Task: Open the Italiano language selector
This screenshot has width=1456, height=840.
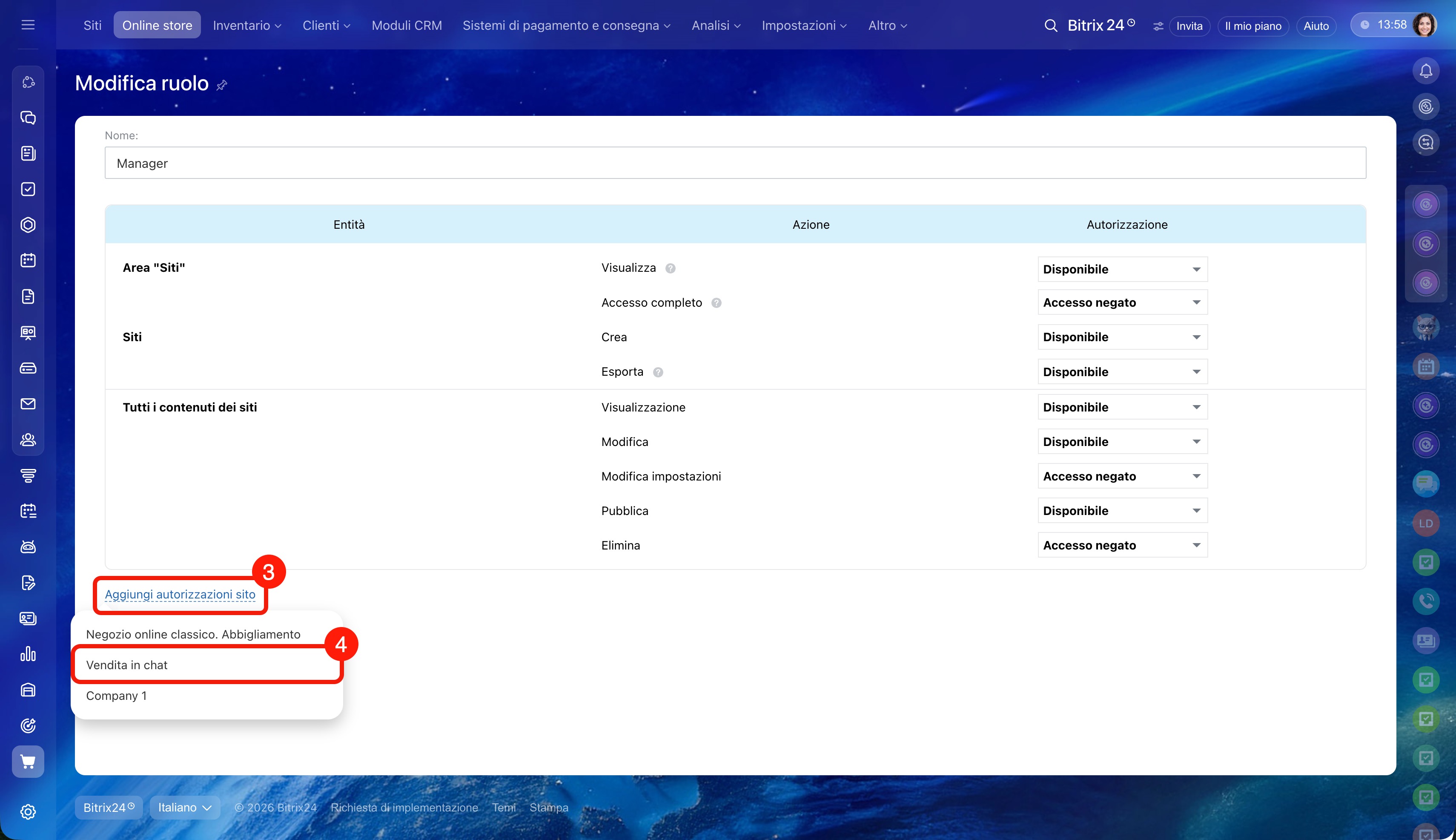Action: (x=184, y=807)
